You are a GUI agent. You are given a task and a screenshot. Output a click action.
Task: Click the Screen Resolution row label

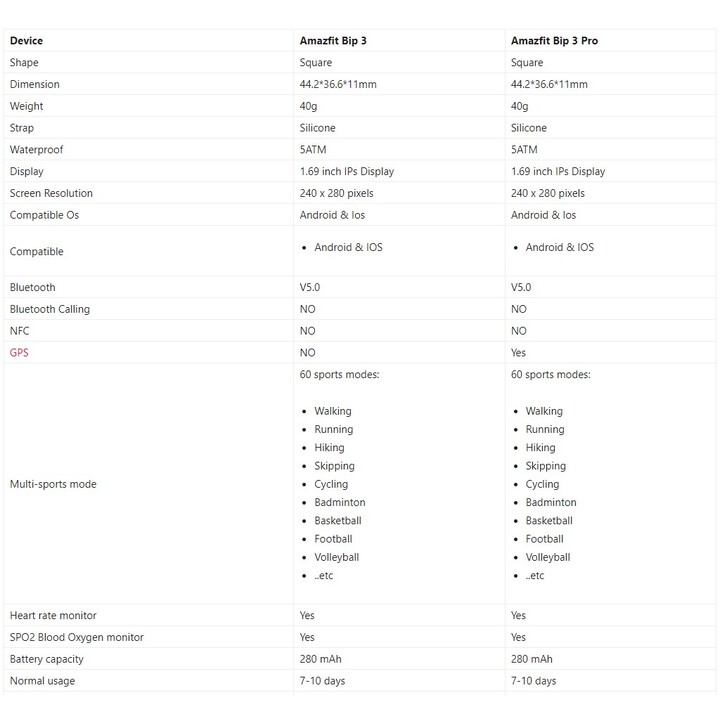[x=51, y=193]
